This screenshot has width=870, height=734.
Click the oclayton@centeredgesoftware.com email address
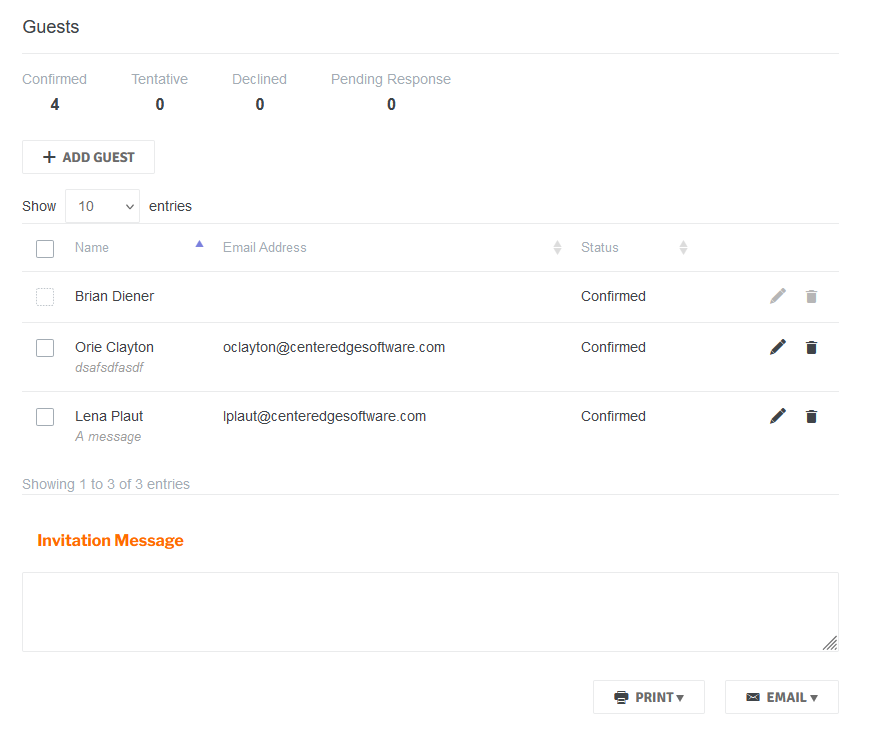pos(334,347)
